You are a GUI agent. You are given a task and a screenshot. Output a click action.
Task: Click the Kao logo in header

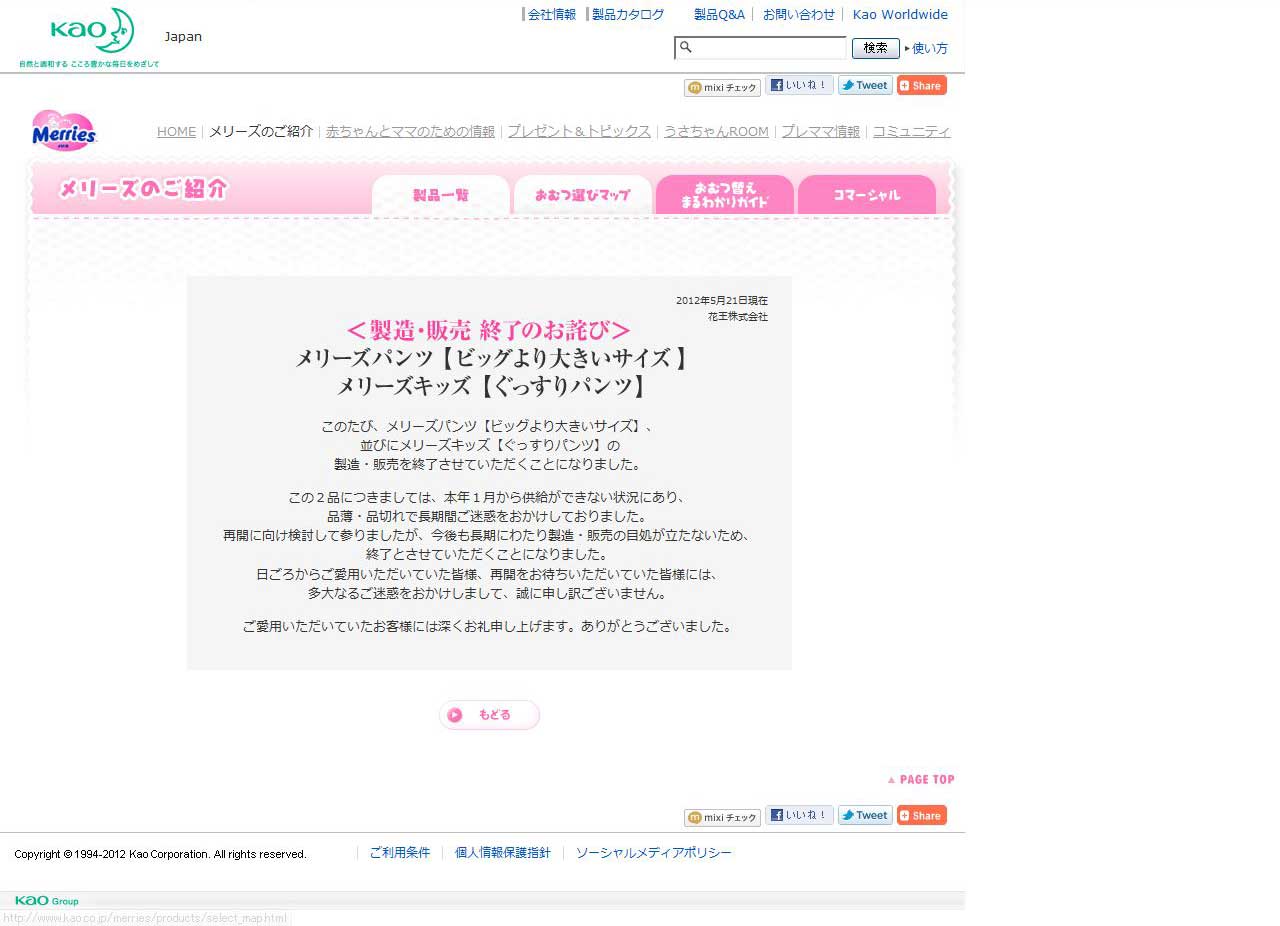(x=92, y=32)
